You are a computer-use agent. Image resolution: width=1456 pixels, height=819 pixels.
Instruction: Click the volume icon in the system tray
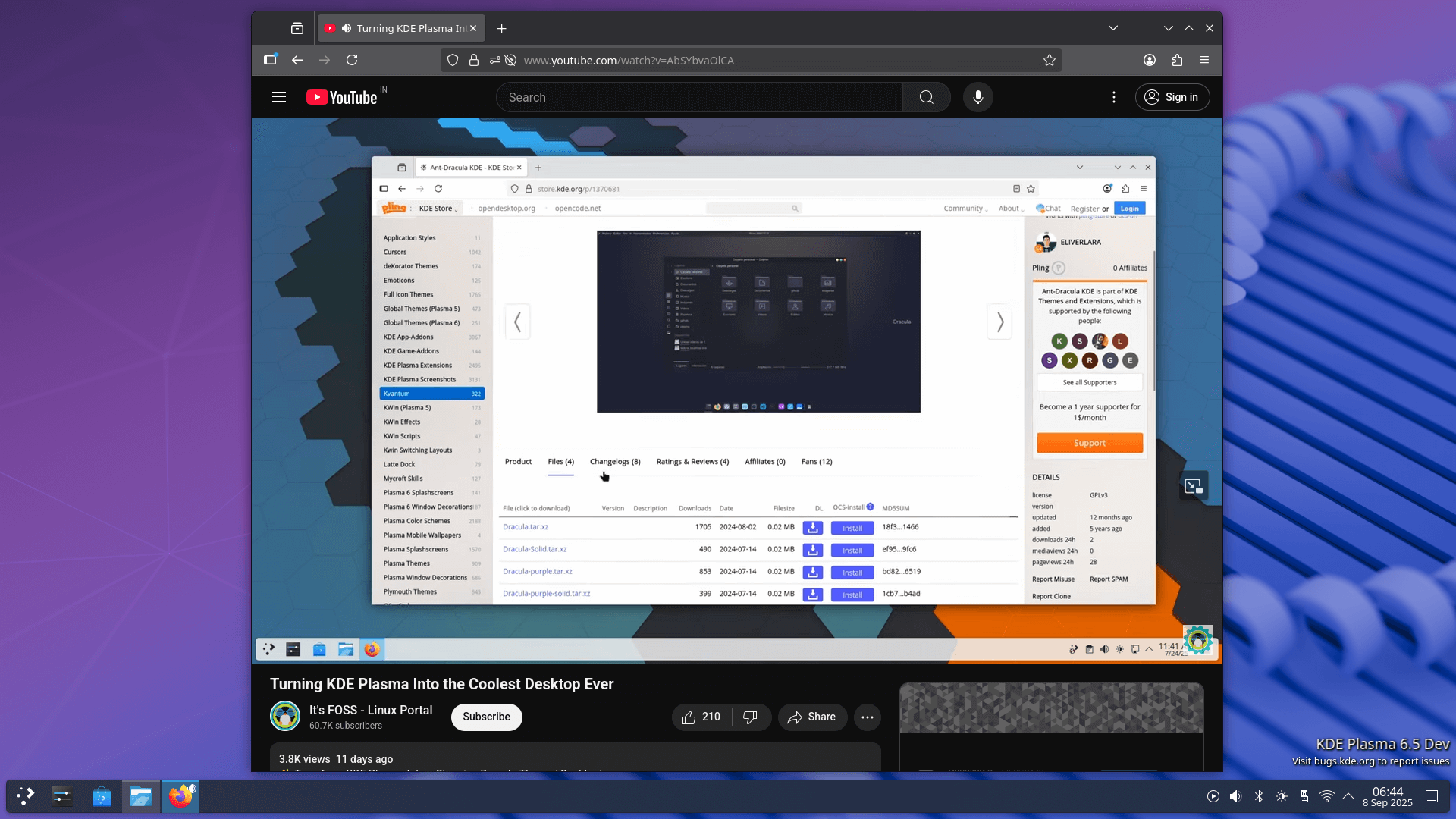[1235, 796]
